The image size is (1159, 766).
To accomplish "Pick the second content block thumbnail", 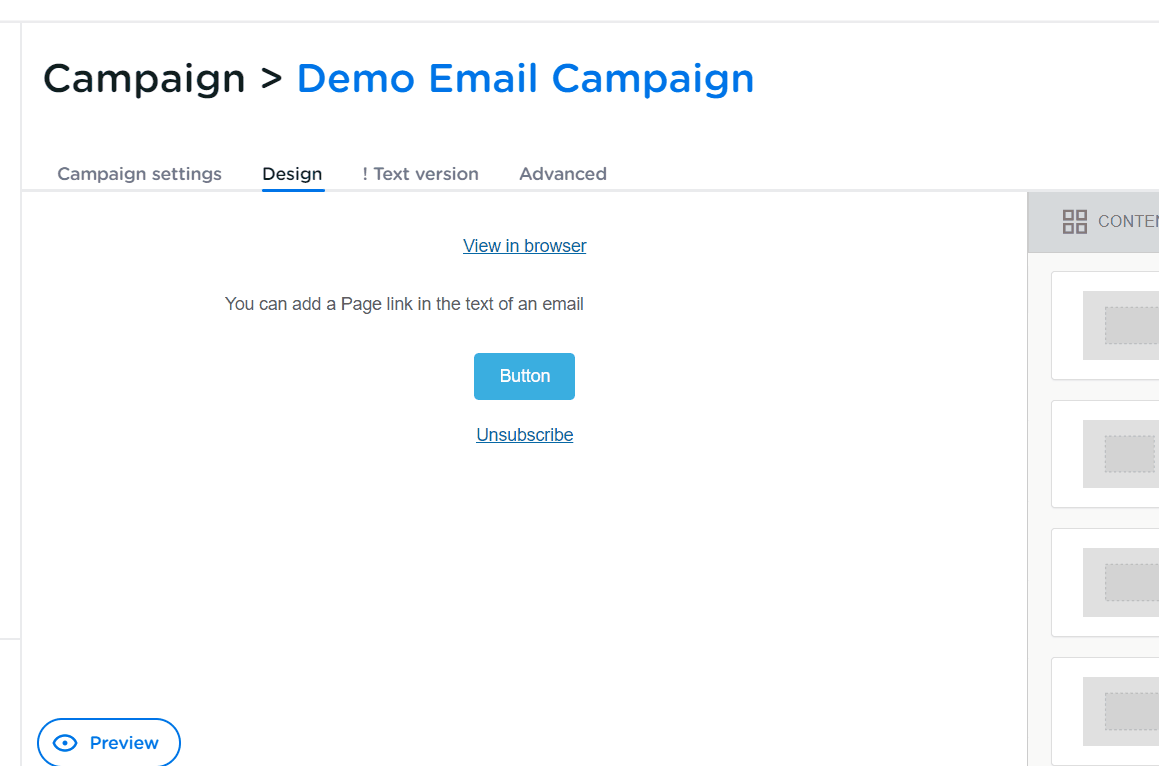I will (1120, 454).
